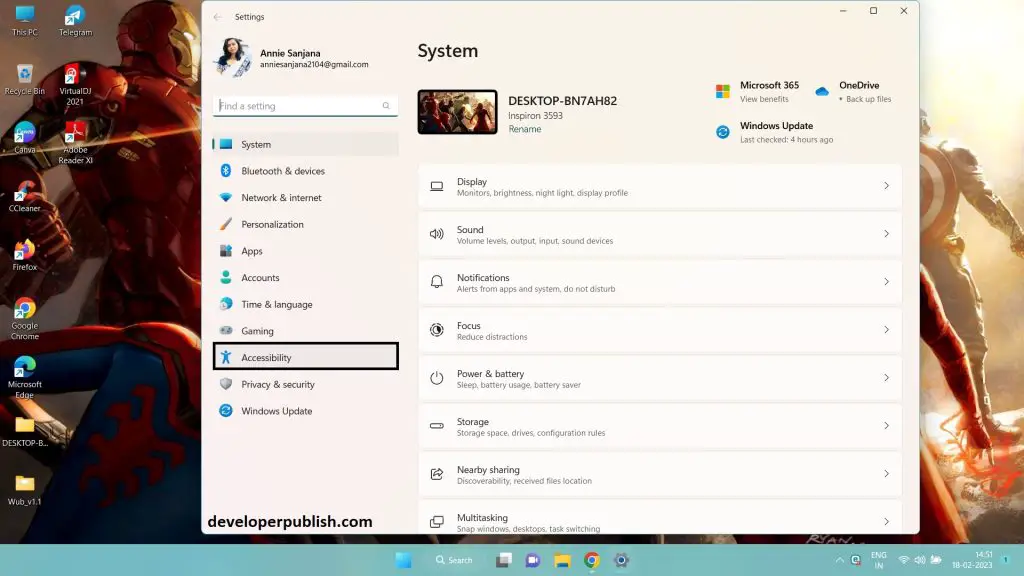Image resolution: width=1024 pixels, height=576 pixels.
Task: Open the taskbar Search box
Action: click(454, 560)
